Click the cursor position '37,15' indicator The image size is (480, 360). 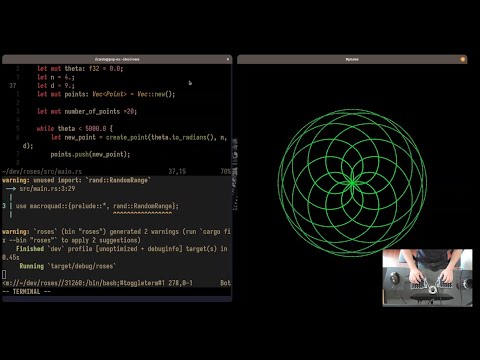(x=177, y=171)
